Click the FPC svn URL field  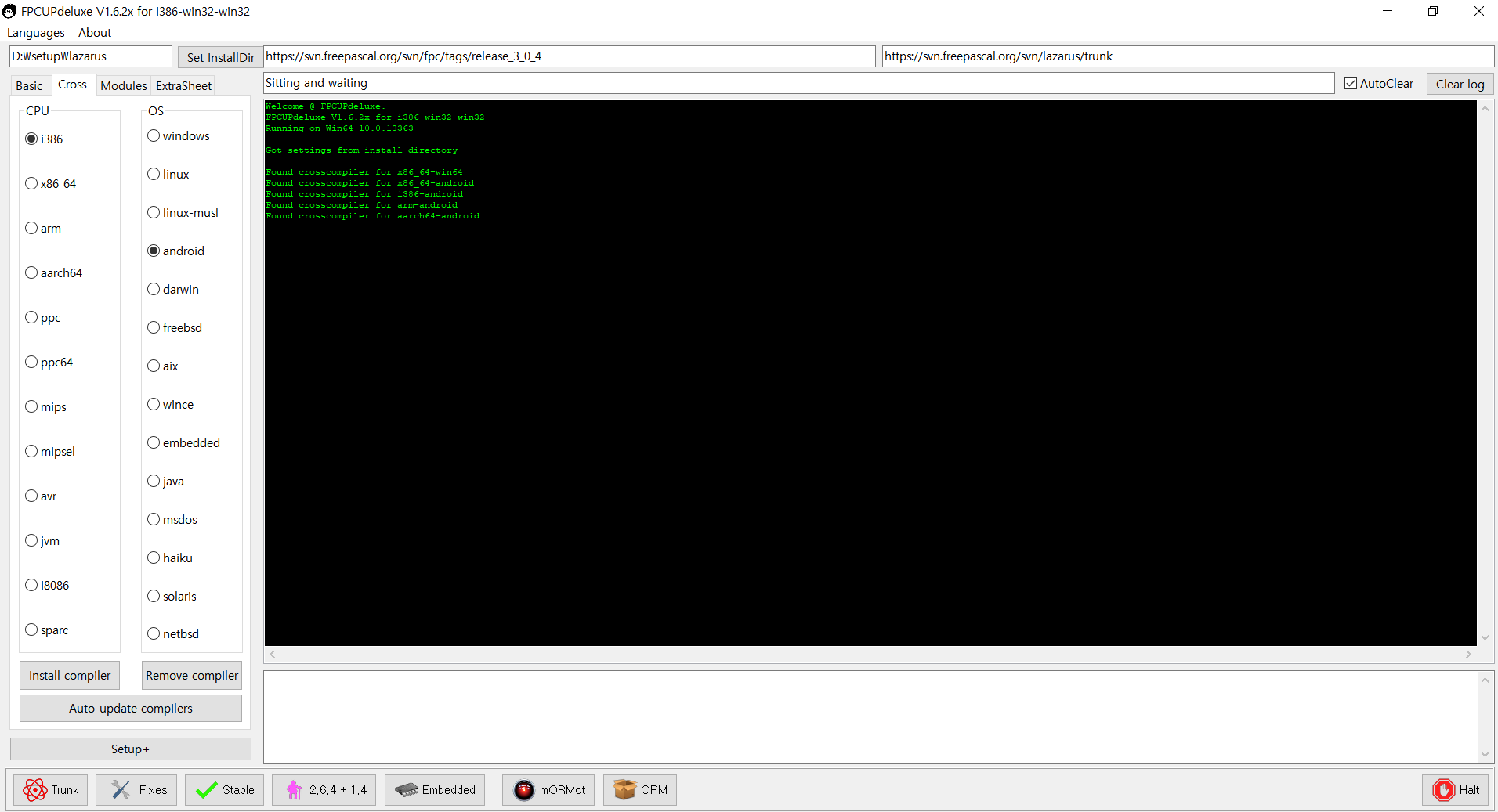[570, 56]
